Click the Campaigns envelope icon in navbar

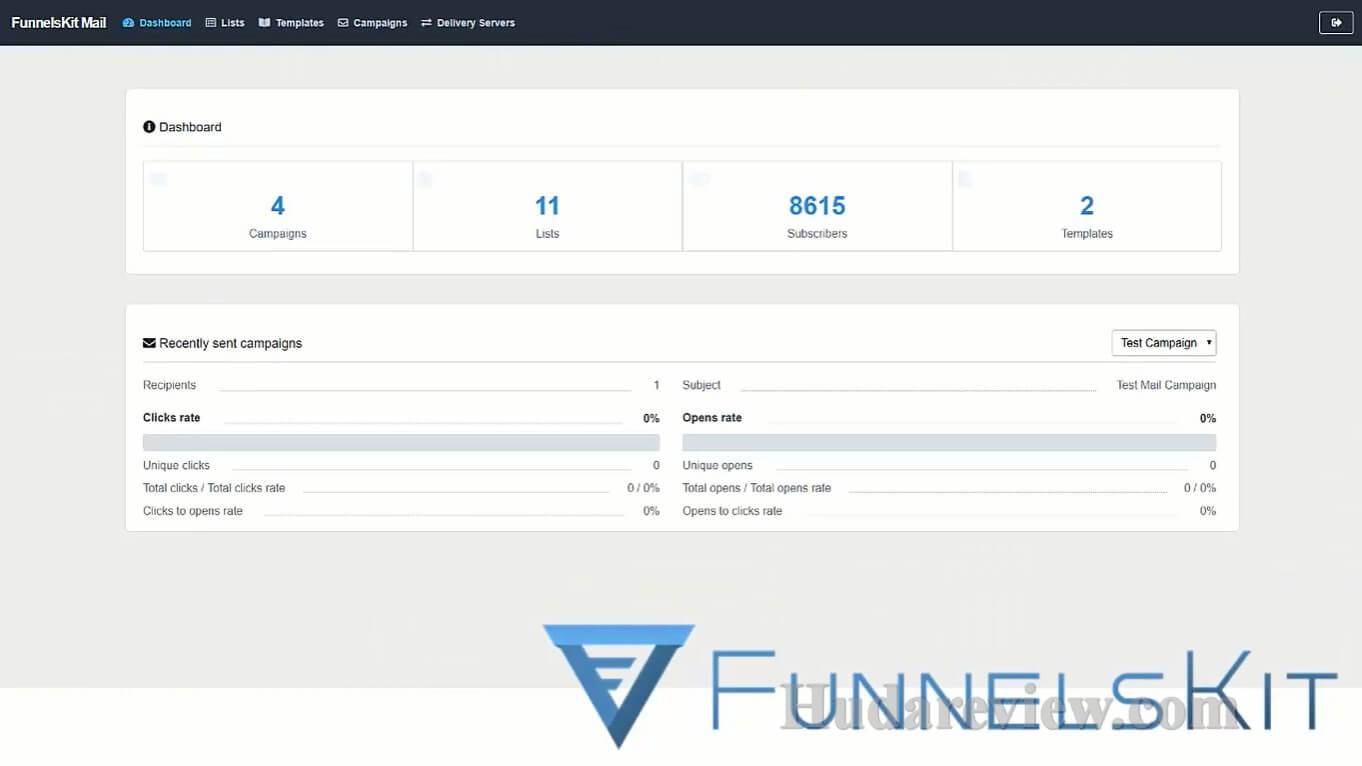point(343,23)
